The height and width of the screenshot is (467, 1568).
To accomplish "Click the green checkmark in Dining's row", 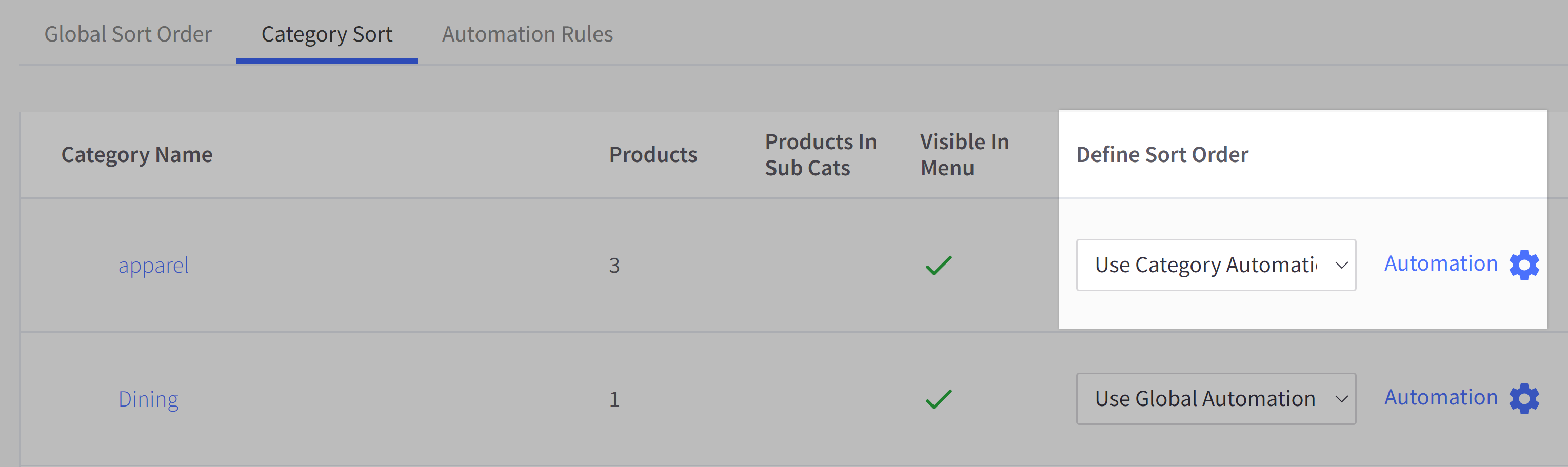I will (x=938, y=398).
